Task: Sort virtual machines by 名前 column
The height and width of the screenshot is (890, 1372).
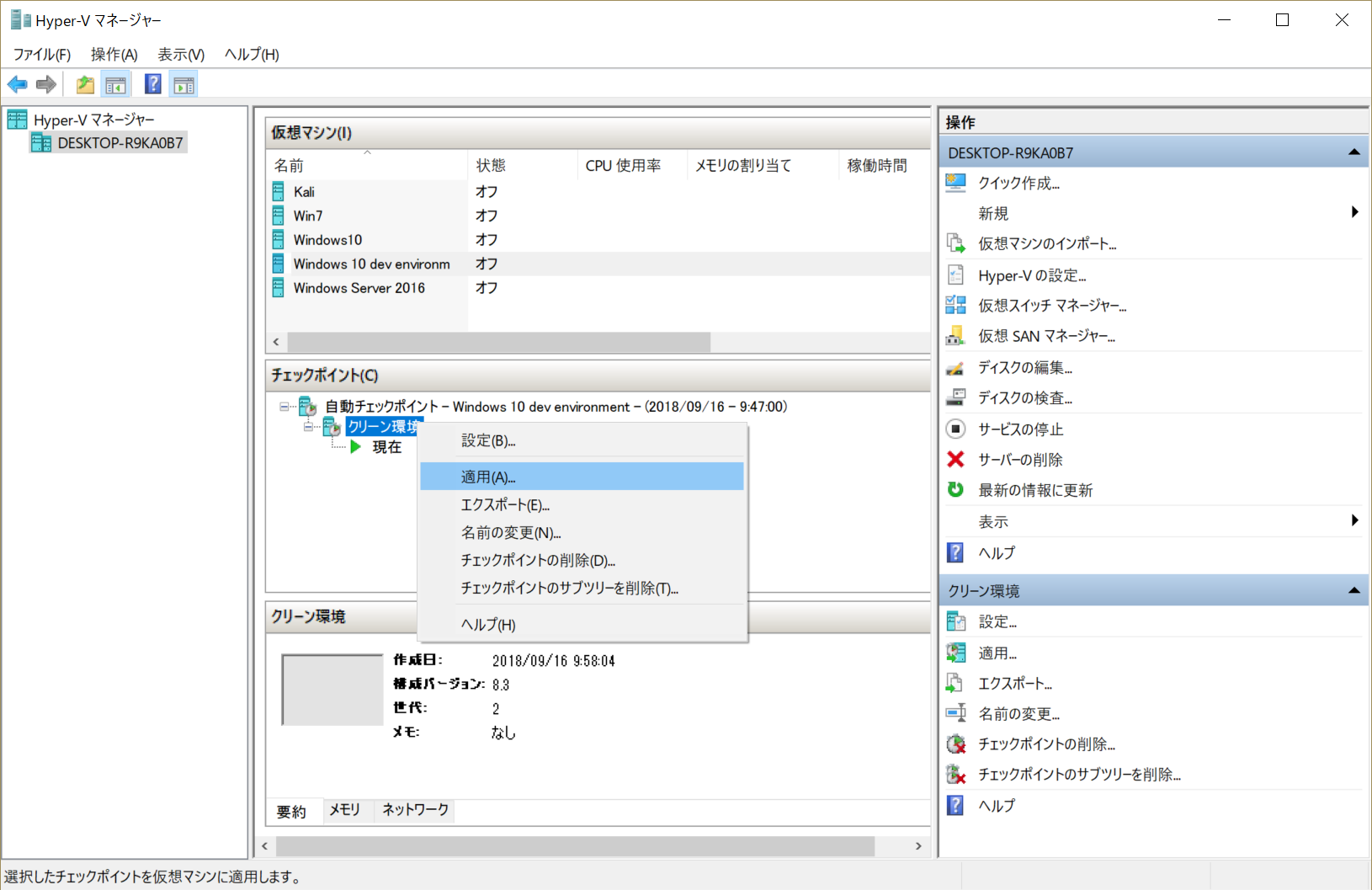Action: pyautogui.click(x=367, y=166)
